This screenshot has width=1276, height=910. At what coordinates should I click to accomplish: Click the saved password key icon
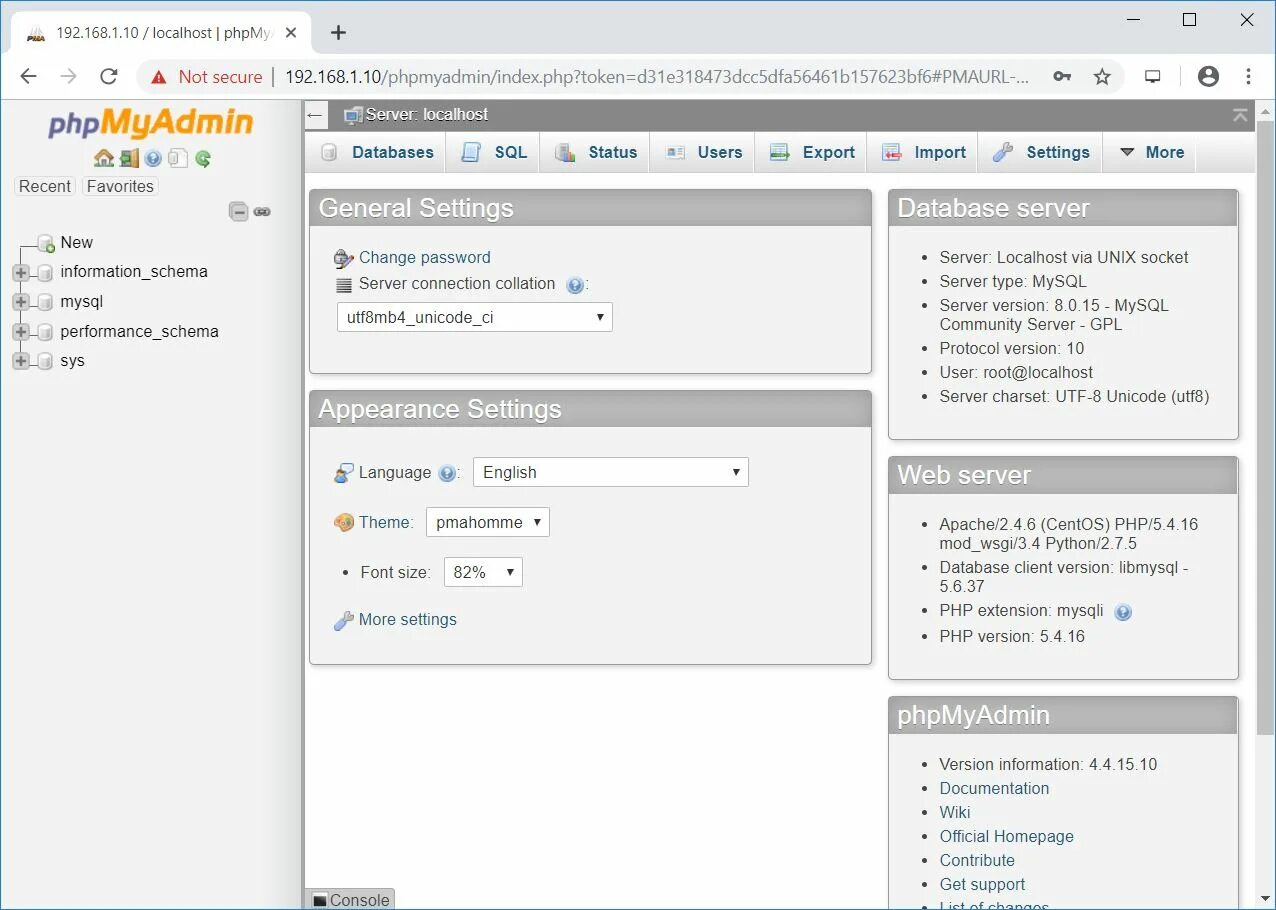pyautogui.click(x=1062, y=77)
